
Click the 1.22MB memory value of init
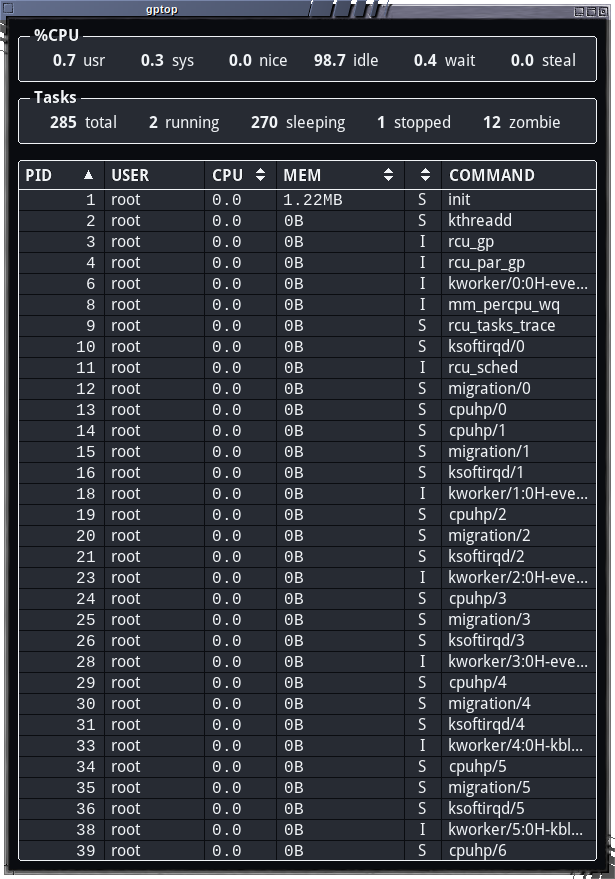coord(312,200)
